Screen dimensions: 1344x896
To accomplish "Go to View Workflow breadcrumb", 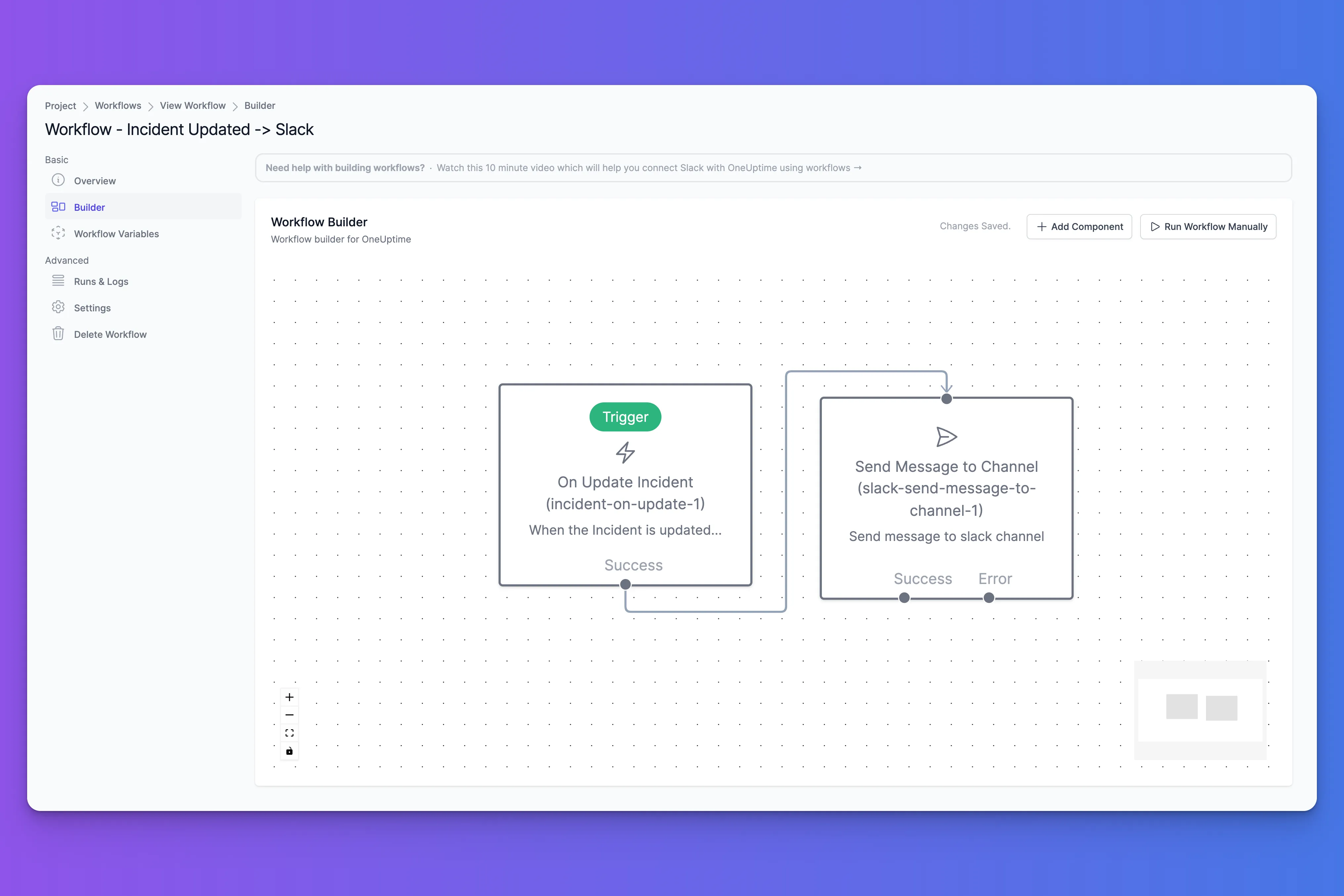I will click(x=193, y=106).
